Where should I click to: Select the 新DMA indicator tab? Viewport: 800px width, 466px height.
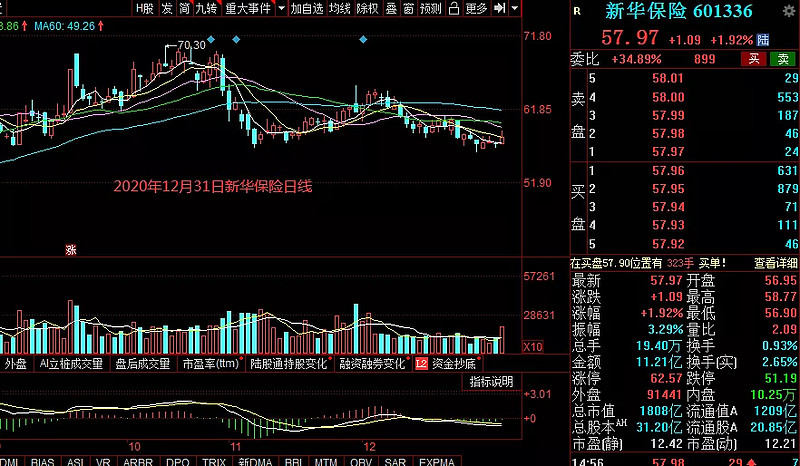click(256, 461)
